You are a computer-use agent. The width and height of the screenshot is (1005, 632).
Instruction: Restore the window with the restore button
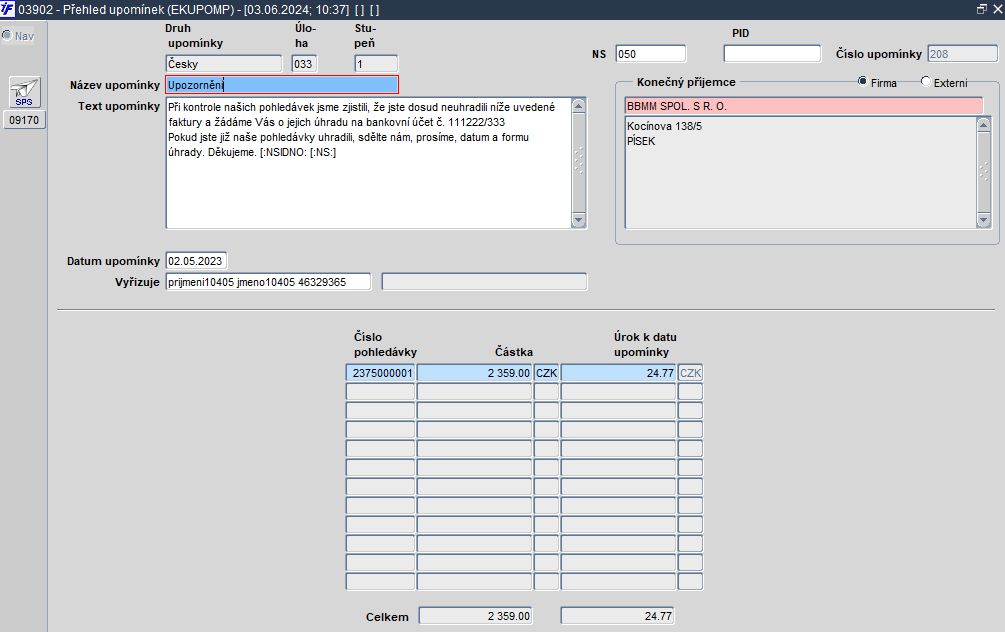[981, 9]
